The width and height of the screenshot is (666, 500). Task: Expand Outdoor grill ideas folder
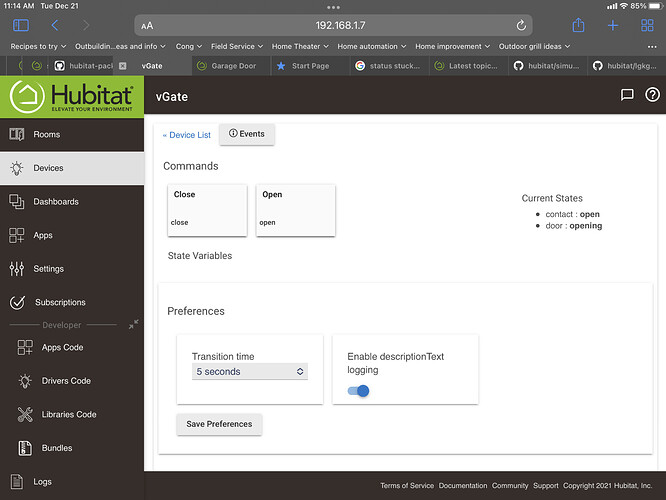pos(534,46)
